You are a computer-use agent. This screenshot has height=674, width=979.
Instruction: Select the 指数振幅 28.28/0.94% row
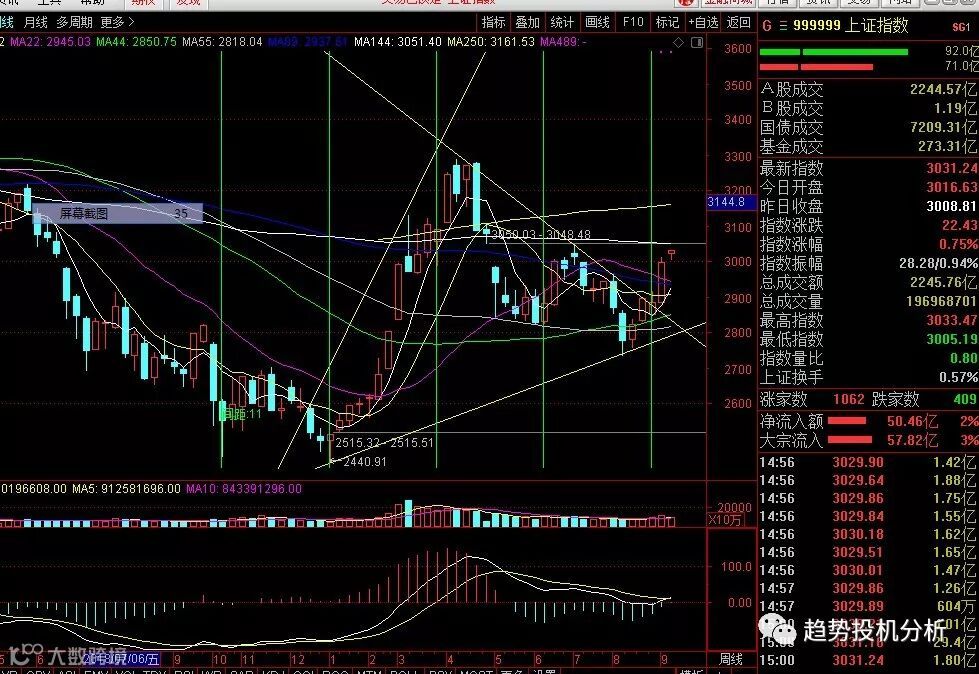[868, 263]
